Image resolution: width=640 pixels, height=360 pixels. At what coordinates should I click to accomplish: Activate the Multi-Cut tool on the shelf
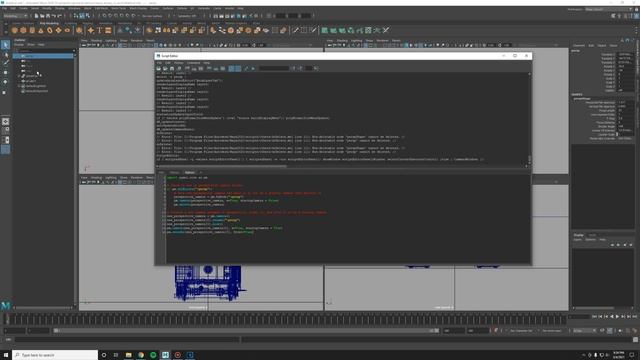pos(296,30)
